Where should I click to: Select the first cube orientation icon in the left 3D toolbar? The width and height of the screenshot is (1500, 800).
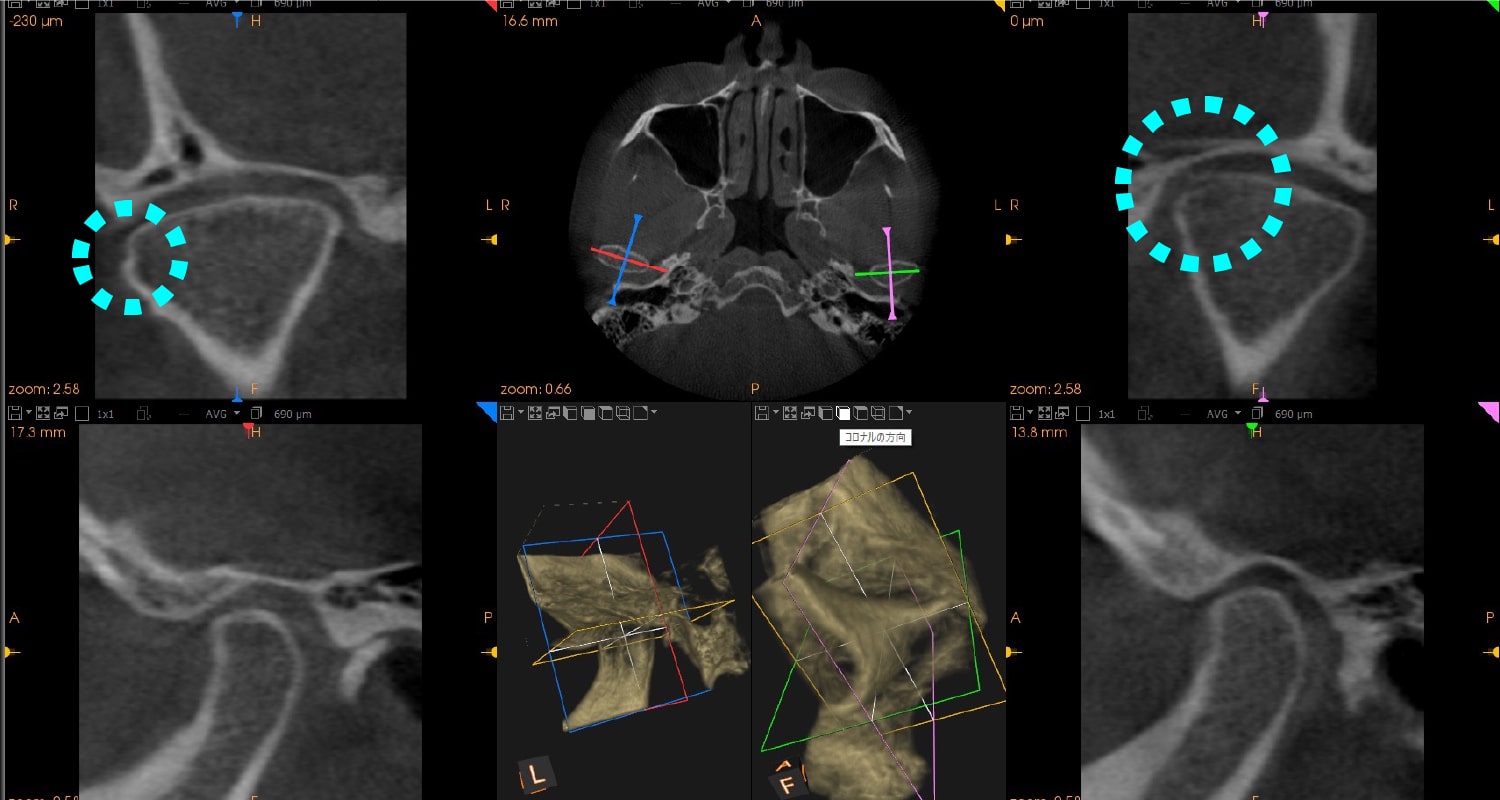[x=570, y=413]
